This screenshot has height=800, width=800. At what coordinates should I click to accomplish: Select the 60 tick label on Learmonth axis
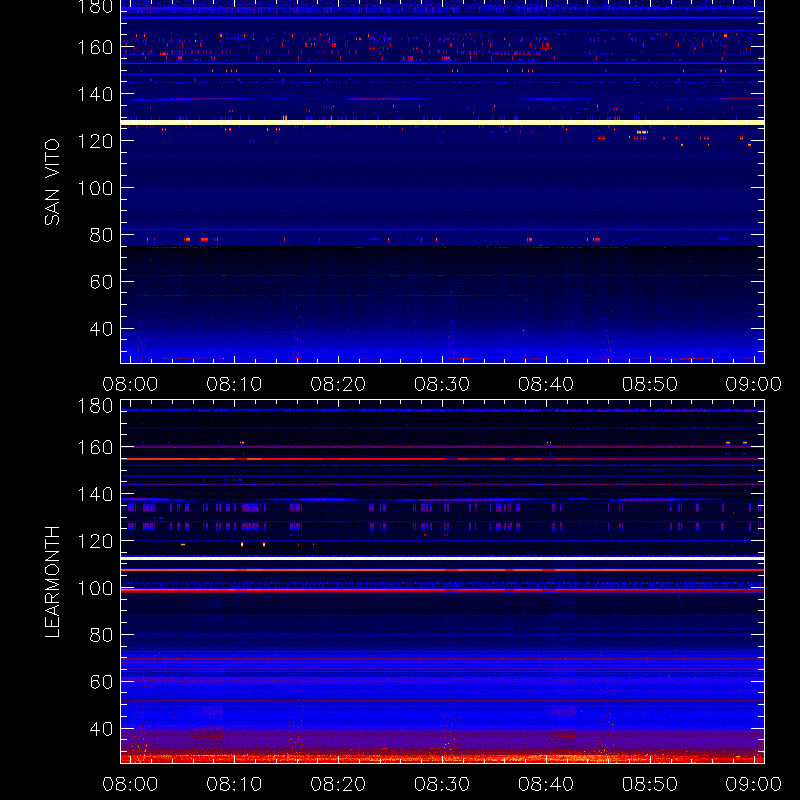click(101, 682)
